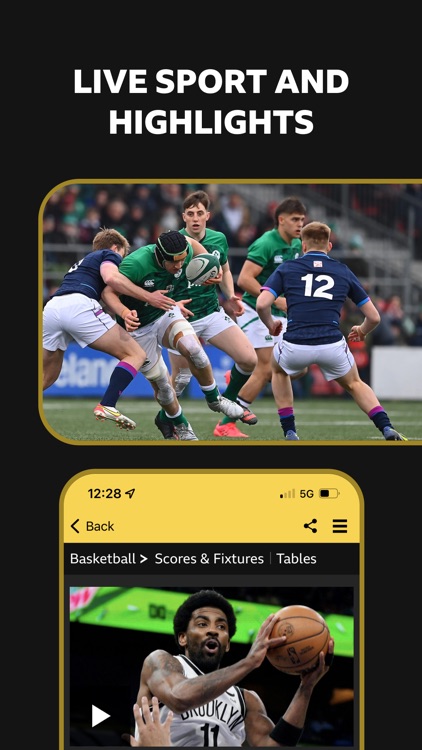Expand the chevron after Basketball
Viewport: 422px width, 750px height.
[144, 559]
